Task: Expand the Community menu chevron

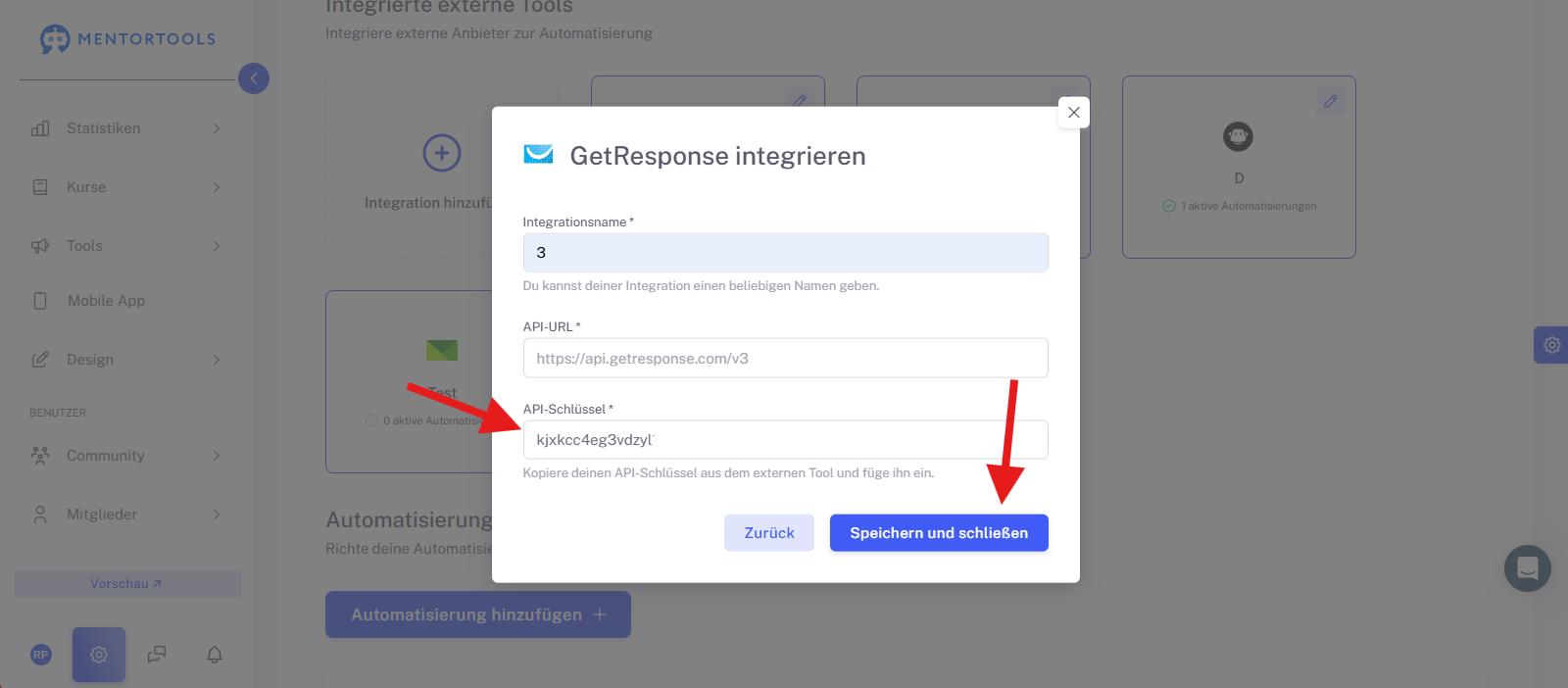Action: point(217,456)
